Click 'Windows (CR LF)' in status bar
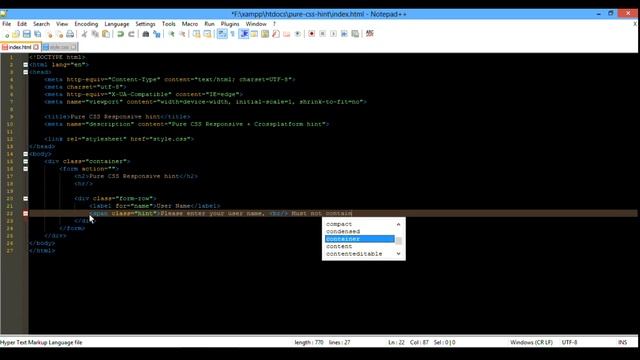640x360 pixels. pyautogui.click(x=531, y=342)
